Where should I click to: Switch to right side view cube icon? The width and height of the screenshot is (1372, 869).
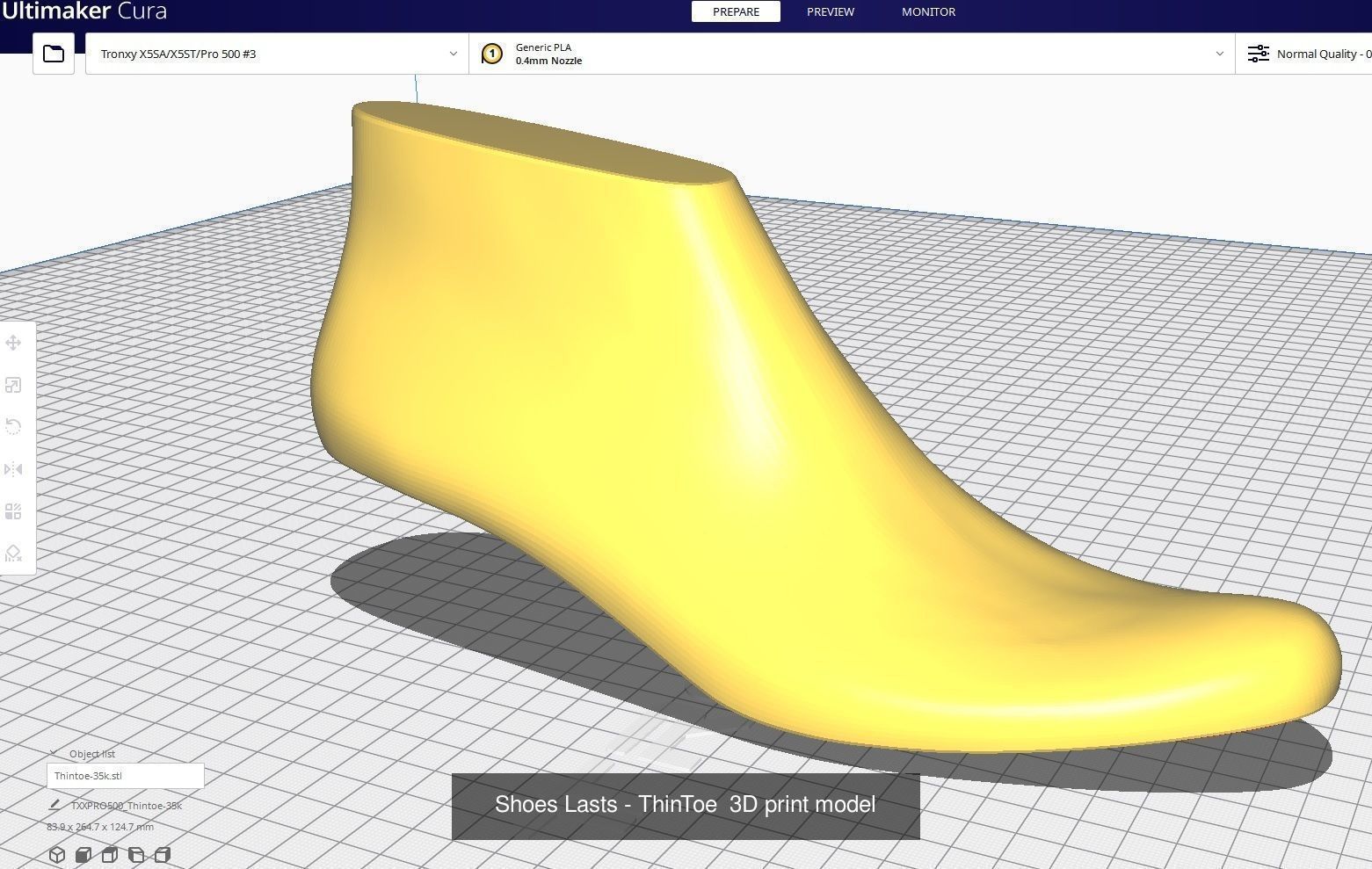point(163,855)
